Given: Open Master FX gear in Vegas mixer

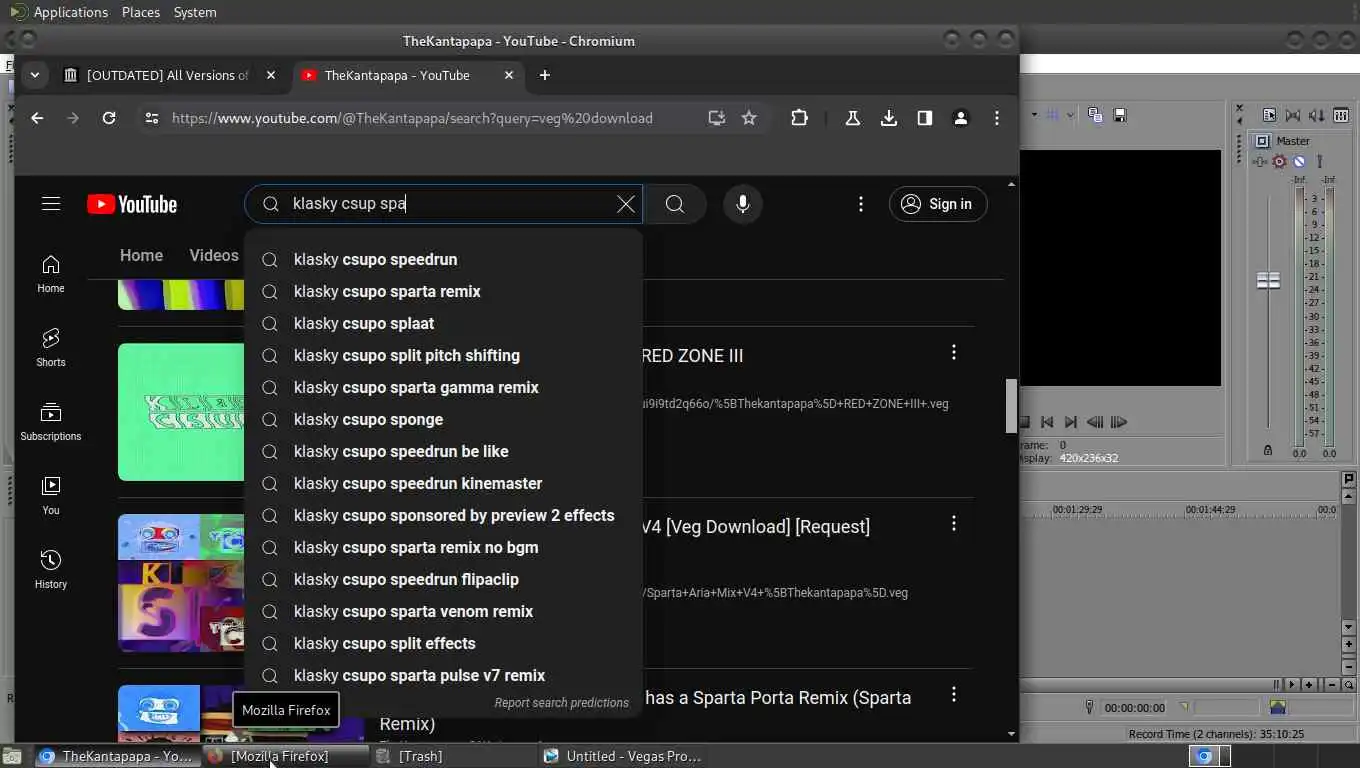Looking at the screenshot, I should pos(1279,161).
